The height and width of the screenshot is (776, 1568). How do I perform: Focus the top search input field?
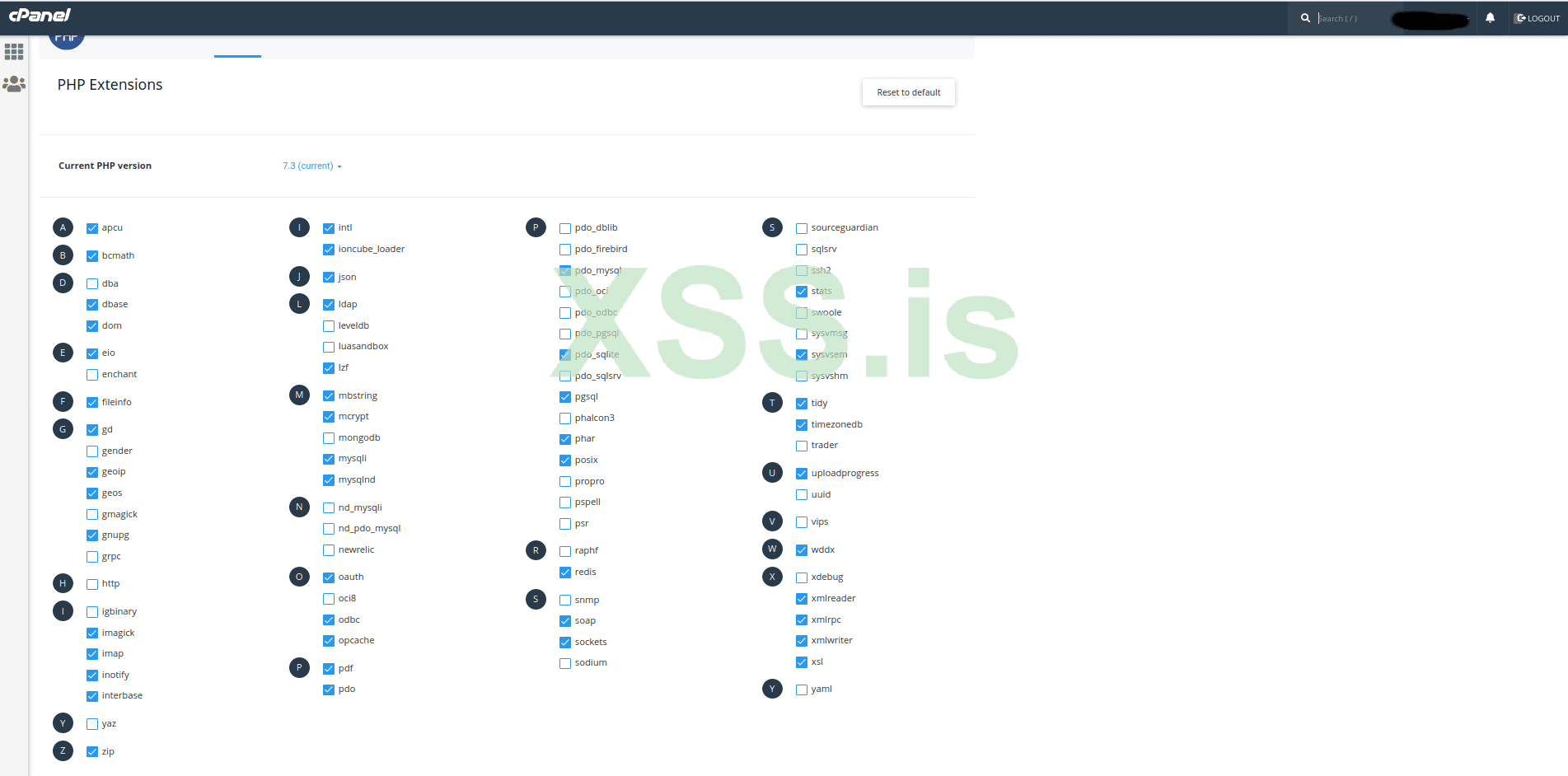pos(1351,18)
